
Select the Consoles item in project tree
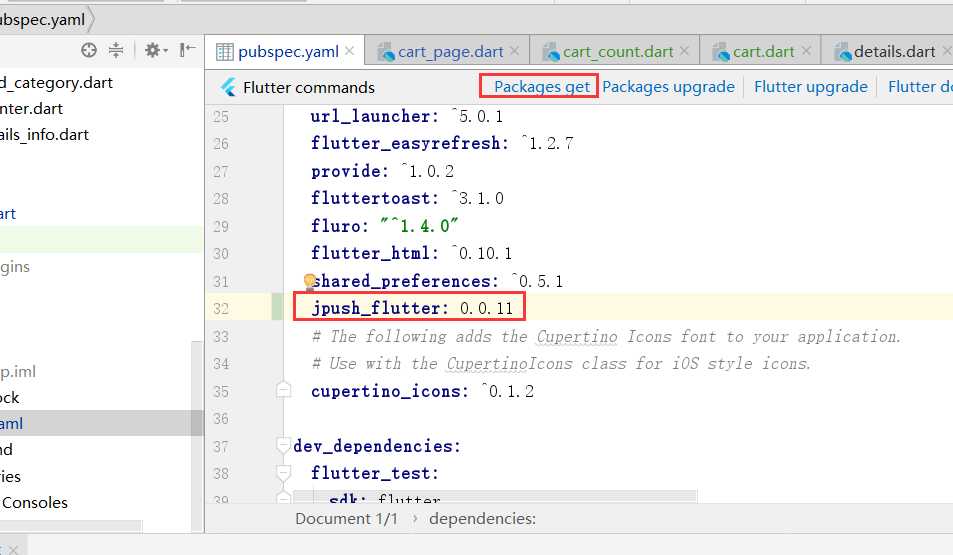[35, 503]
